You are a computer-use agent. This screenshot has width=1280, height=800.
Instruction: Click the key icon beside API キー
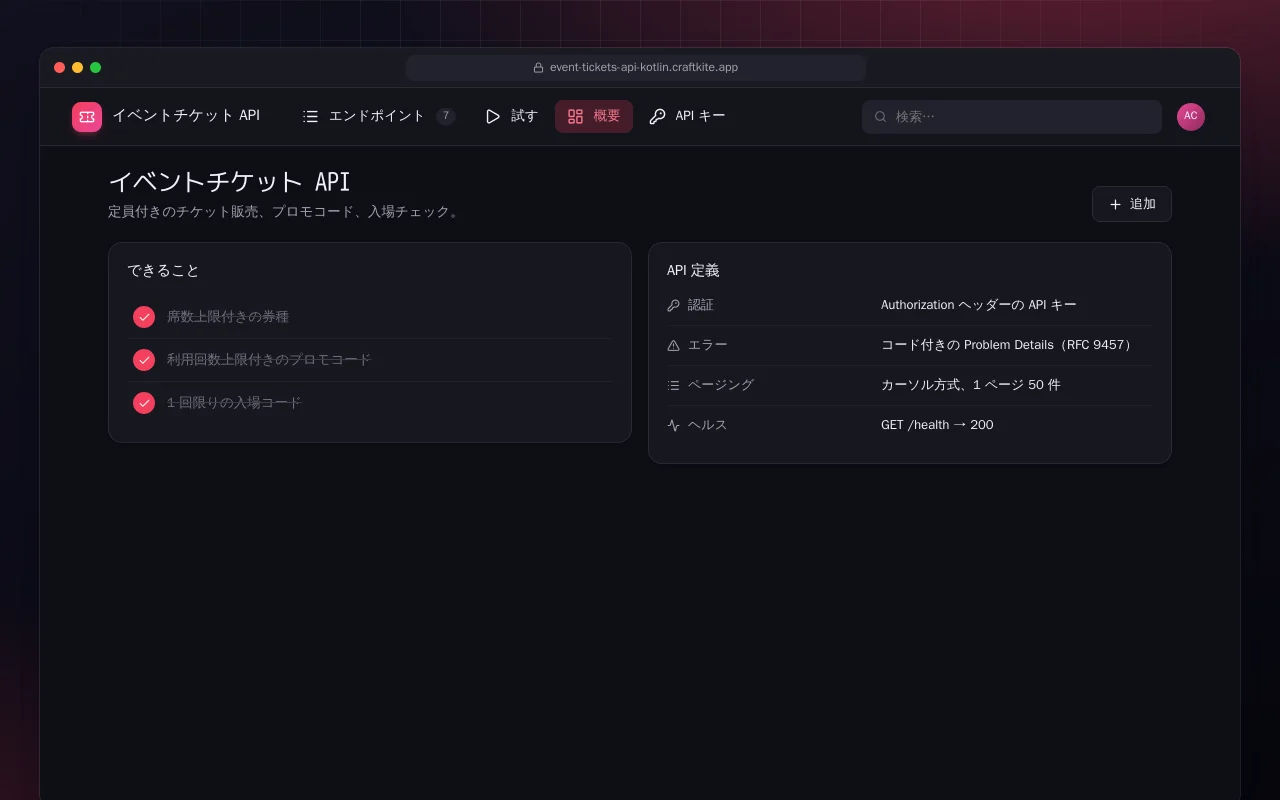[657, 117]
